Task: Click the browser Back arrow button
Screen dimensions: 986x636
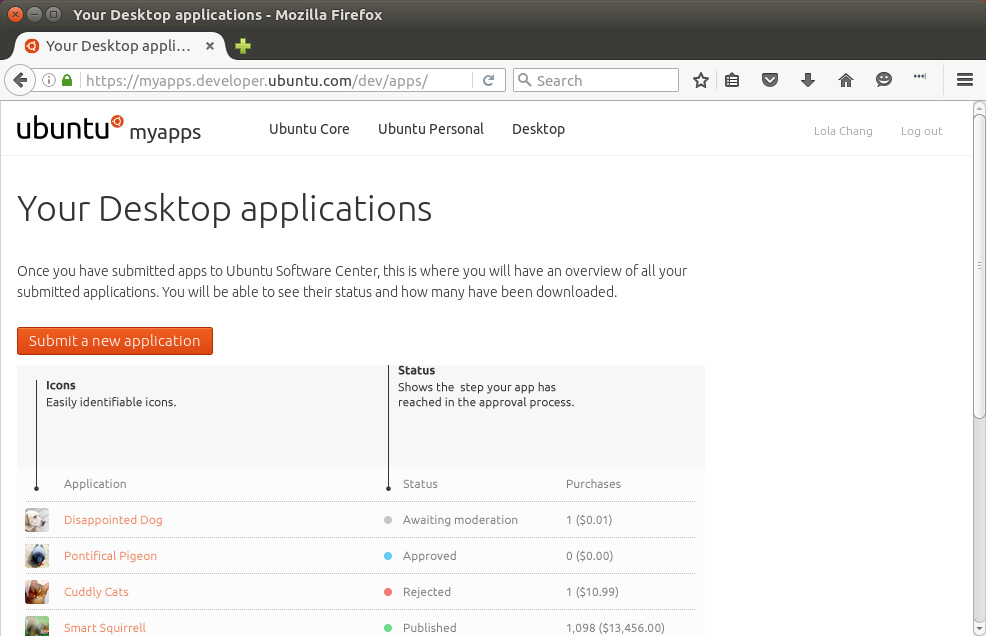Action: 20,81
